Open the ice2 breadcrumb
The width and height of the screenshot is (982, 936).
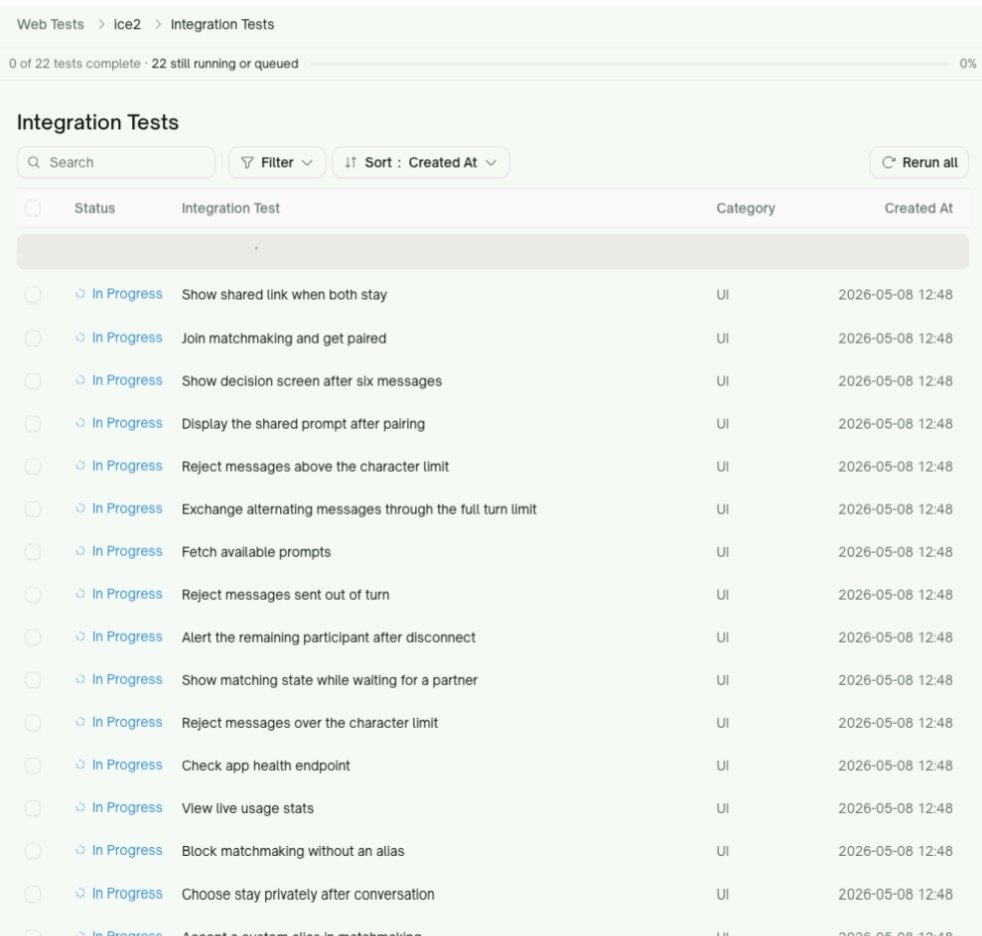(x=127, y=24)
